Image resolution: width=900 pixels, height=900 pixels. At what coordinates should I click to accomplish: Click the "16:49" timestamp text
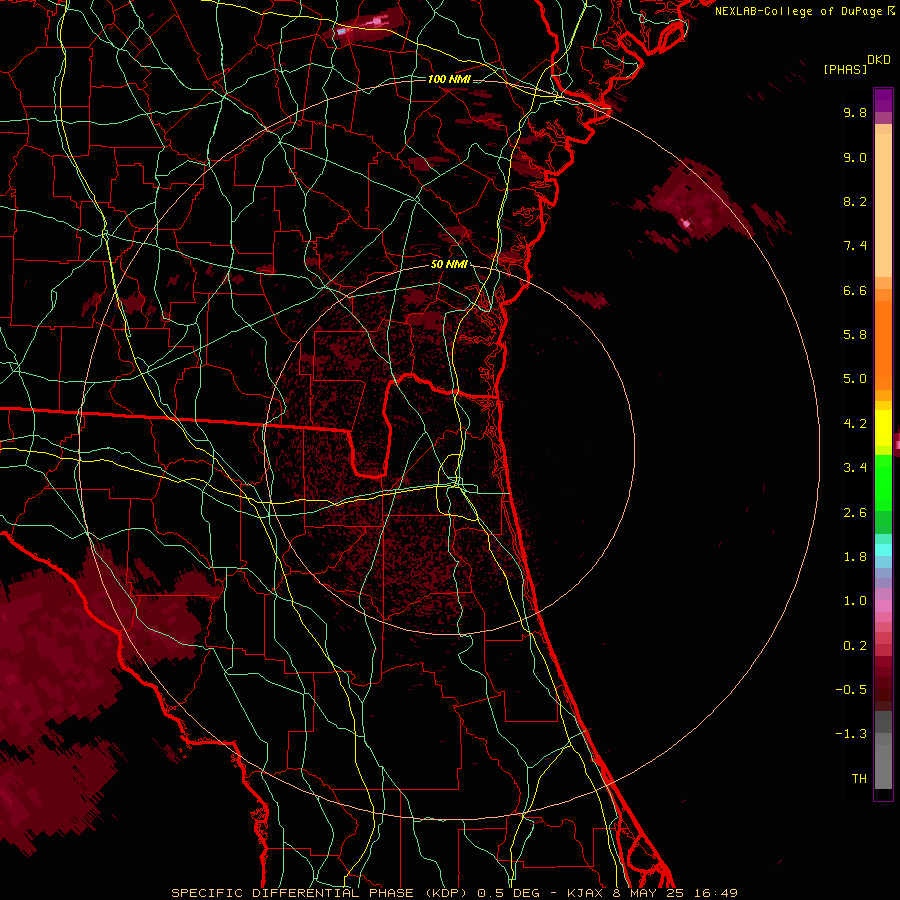coord(716,893)
